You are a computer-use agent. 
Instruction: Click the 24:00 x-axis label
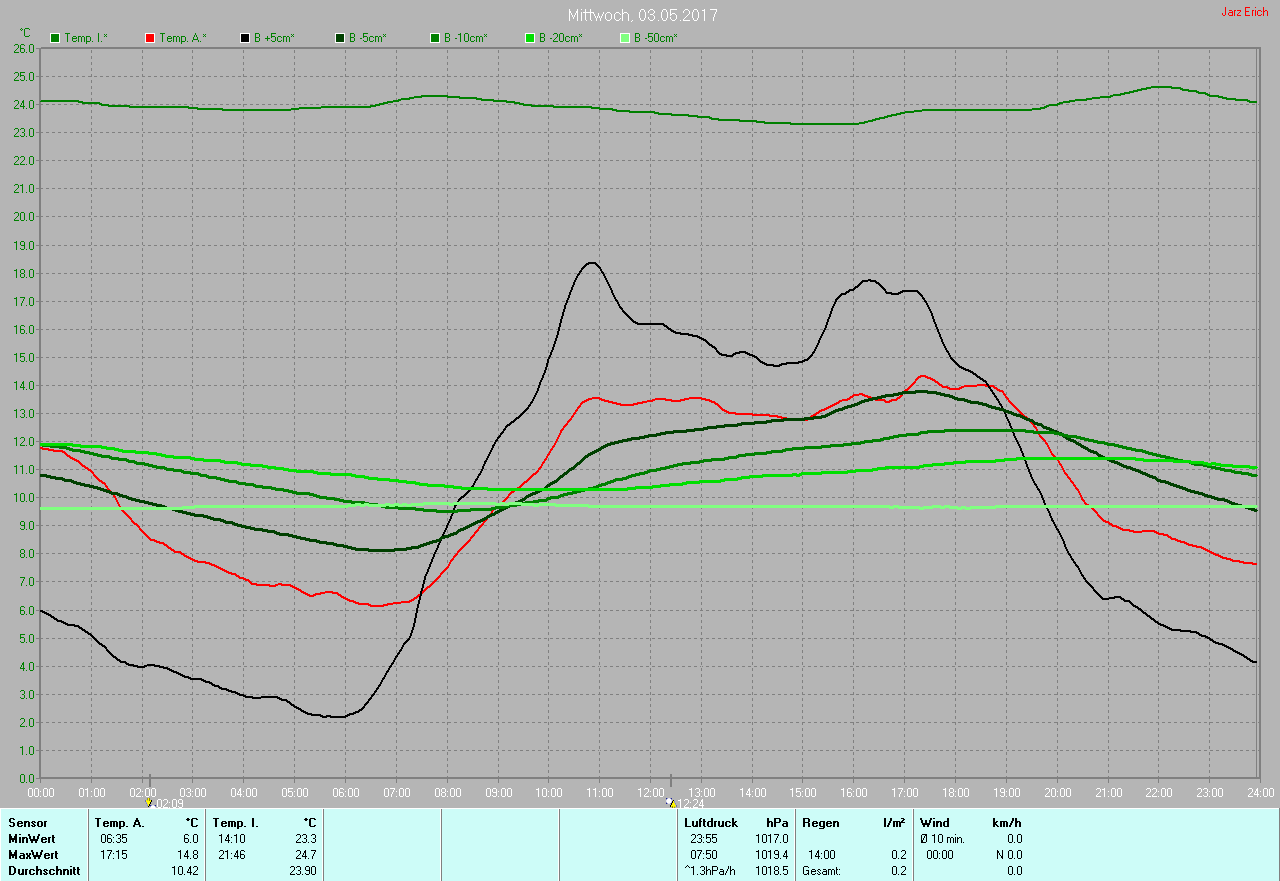(x=1261, y=792)
